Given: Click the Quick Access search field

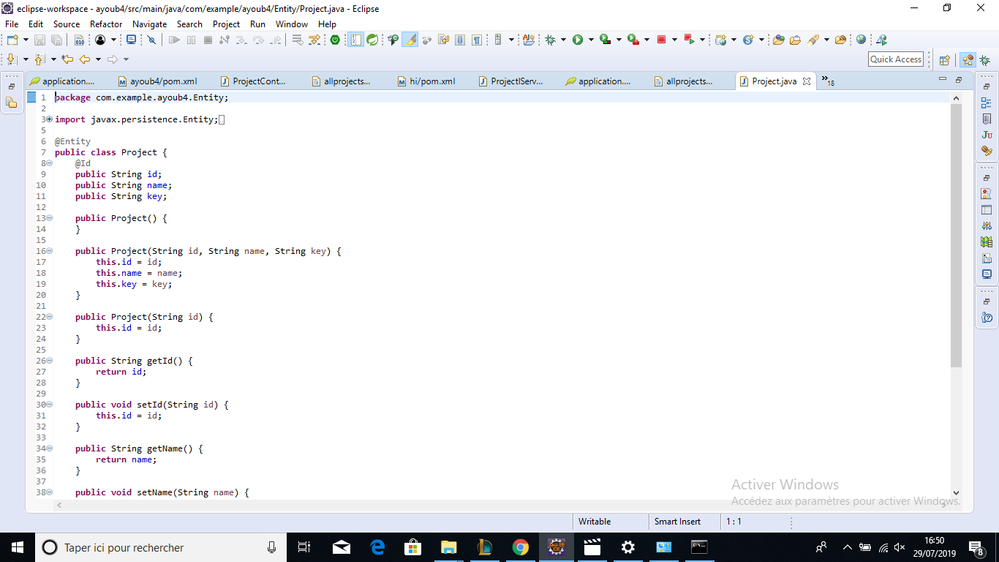Looking at the screenshot, I should pos(896,59).
